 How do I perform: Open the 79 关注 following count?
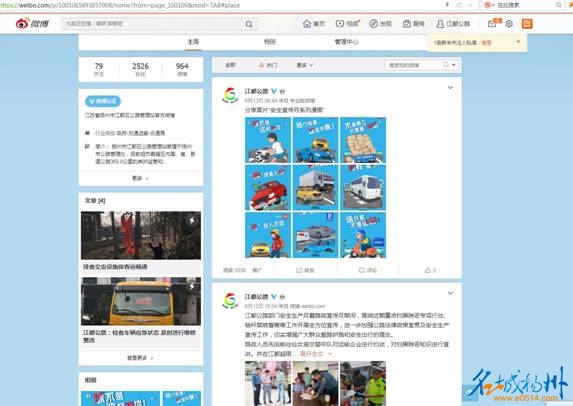pos(99,69)
